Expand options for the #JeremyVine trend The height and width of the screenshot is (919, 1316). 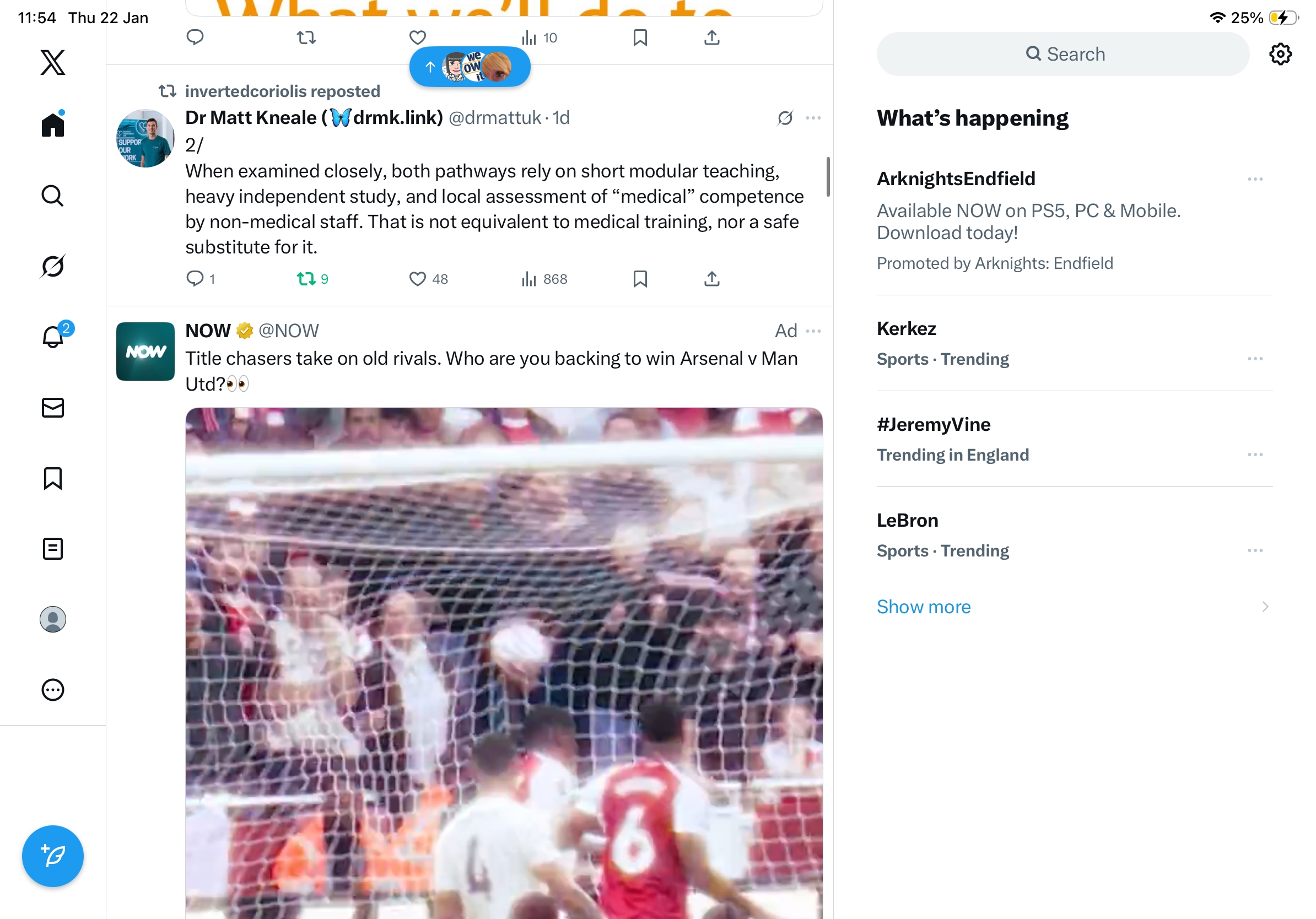click(1255, 455)
